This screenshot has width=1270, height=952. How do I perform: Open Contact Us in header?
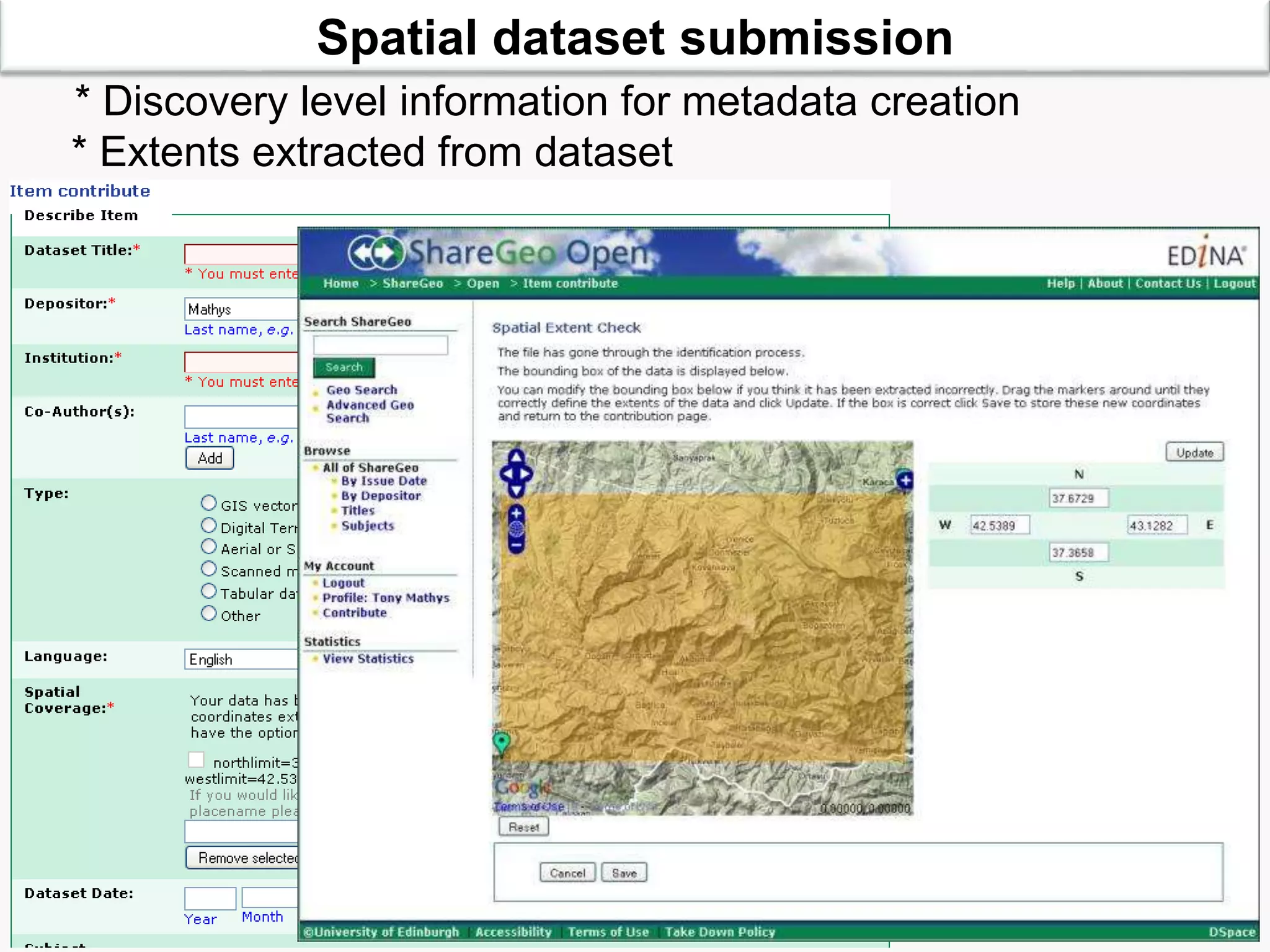(x=1168, y=283)
